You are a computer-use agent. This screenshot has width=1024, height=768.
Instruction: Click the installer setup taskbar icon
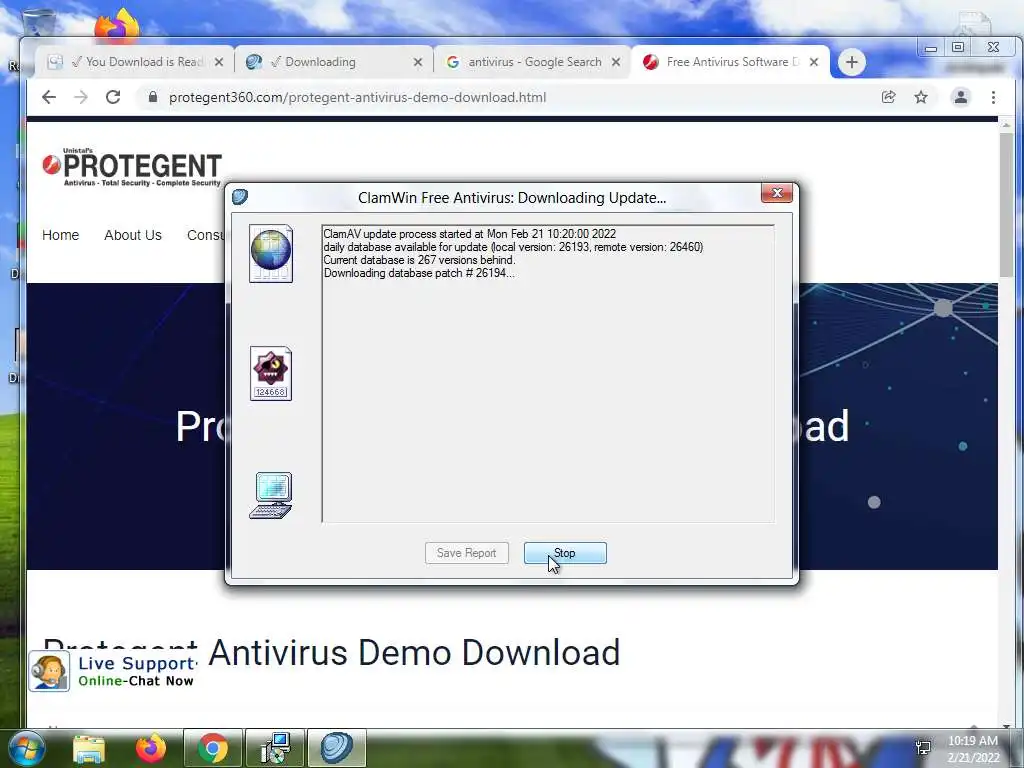(x=276, y=748)
